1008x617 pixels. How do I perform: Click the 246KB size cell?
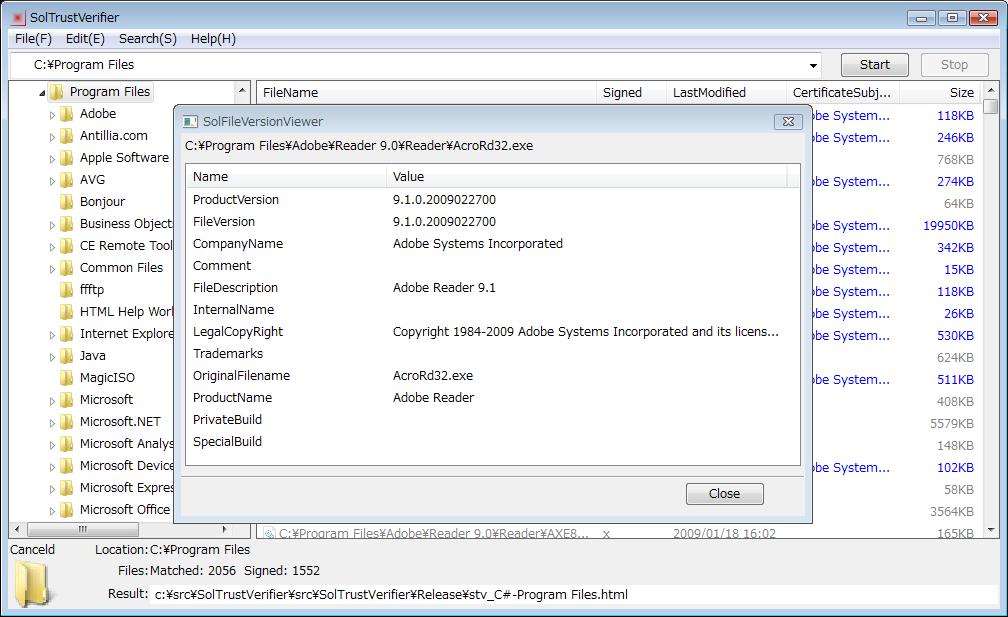(955, 138)
